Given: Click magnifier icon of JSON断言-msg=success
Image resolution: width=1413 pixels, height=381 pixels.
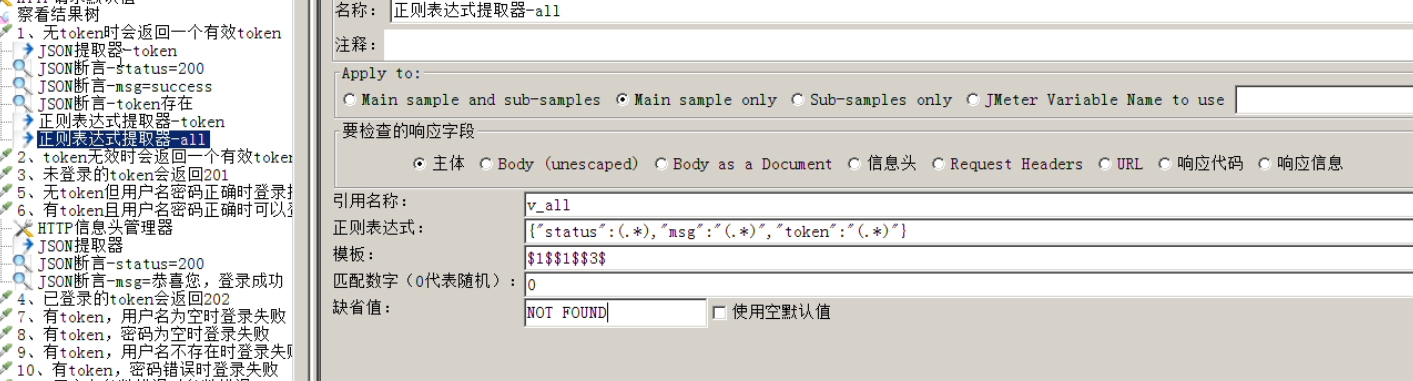Looking at the screenshot, I should tap(21, 86).
